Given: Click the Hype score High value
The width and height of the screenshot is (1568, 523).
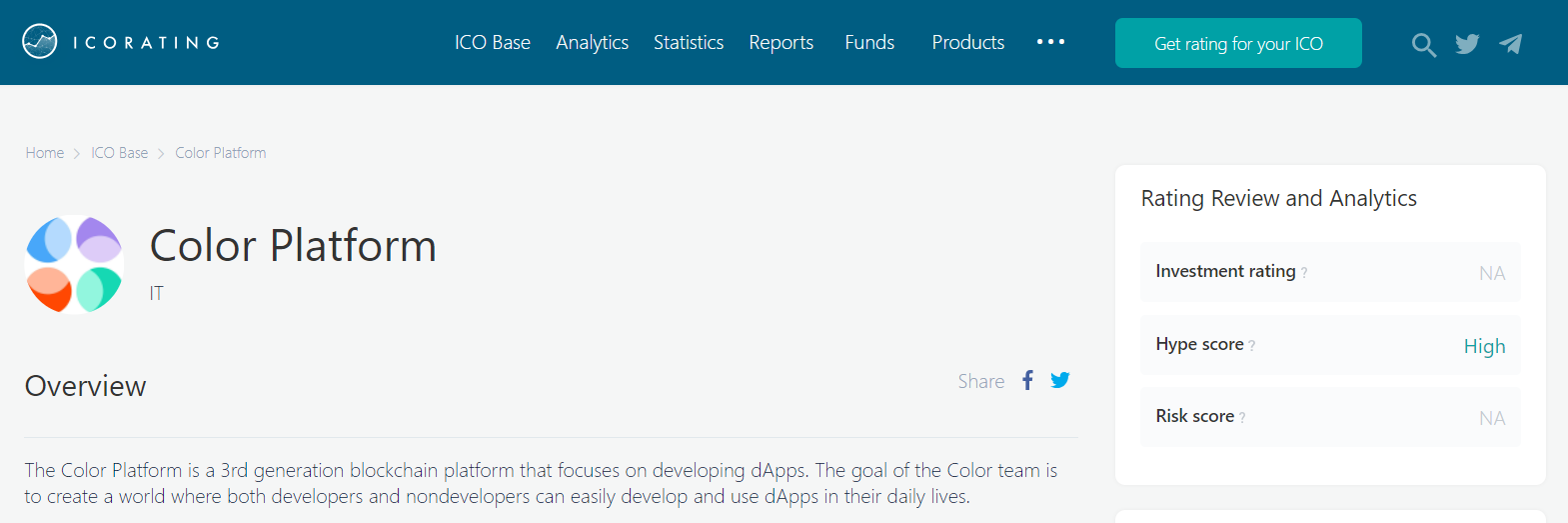Looking at the screenshot, I should tap(1485, 346).
